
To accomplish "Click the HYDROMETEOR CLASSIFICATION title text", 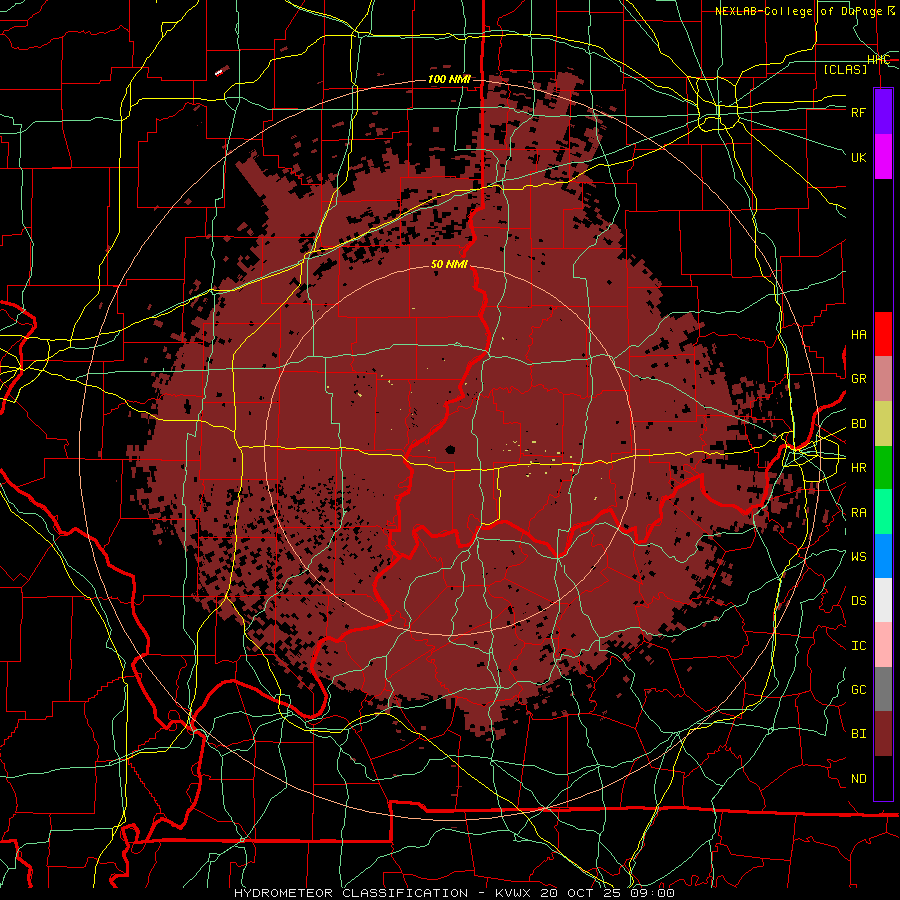I will pos(351,893).
